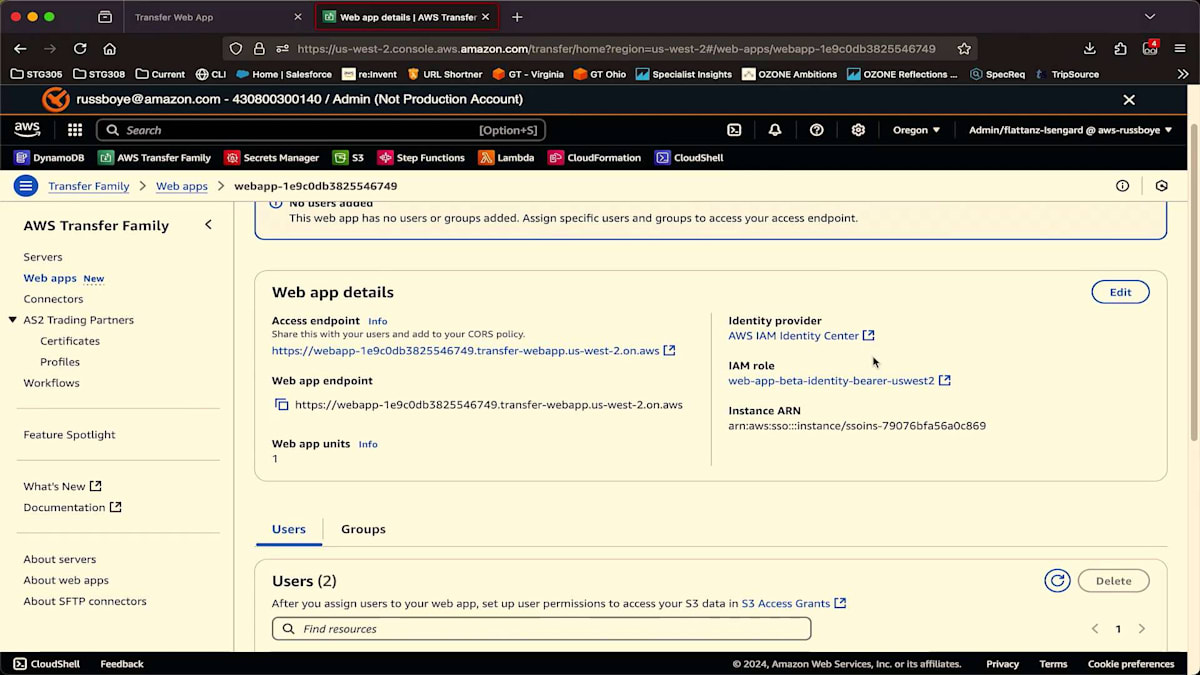Open AWS Transfer Family favorite shortcut
The width and height of the screenshot is (1200, 675).
coord(155,158)
